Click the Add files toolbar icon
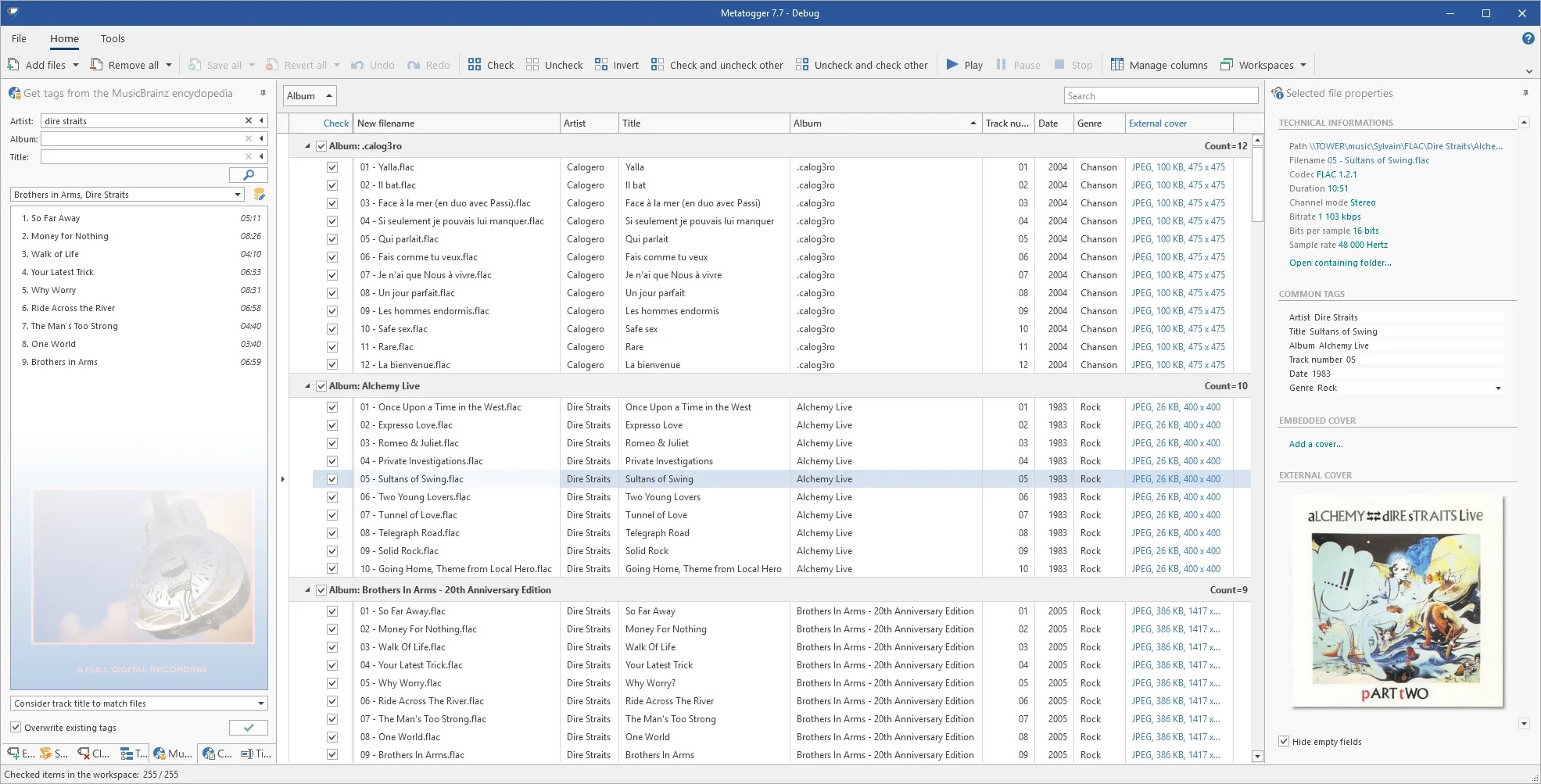Screen dimensions: 1541x784 (13, 65)
